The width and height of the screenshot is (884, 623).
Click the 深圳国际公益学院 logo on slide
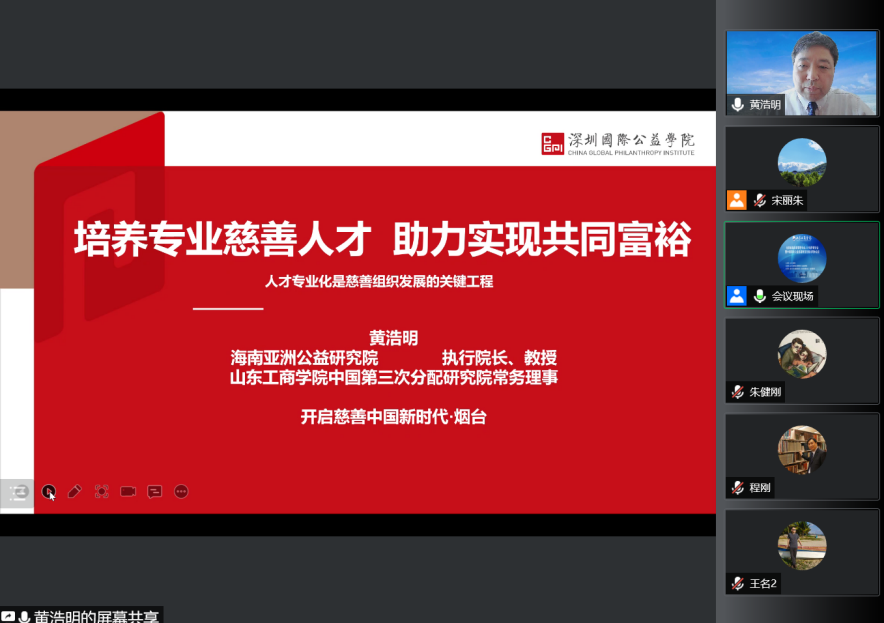[617, 144]
